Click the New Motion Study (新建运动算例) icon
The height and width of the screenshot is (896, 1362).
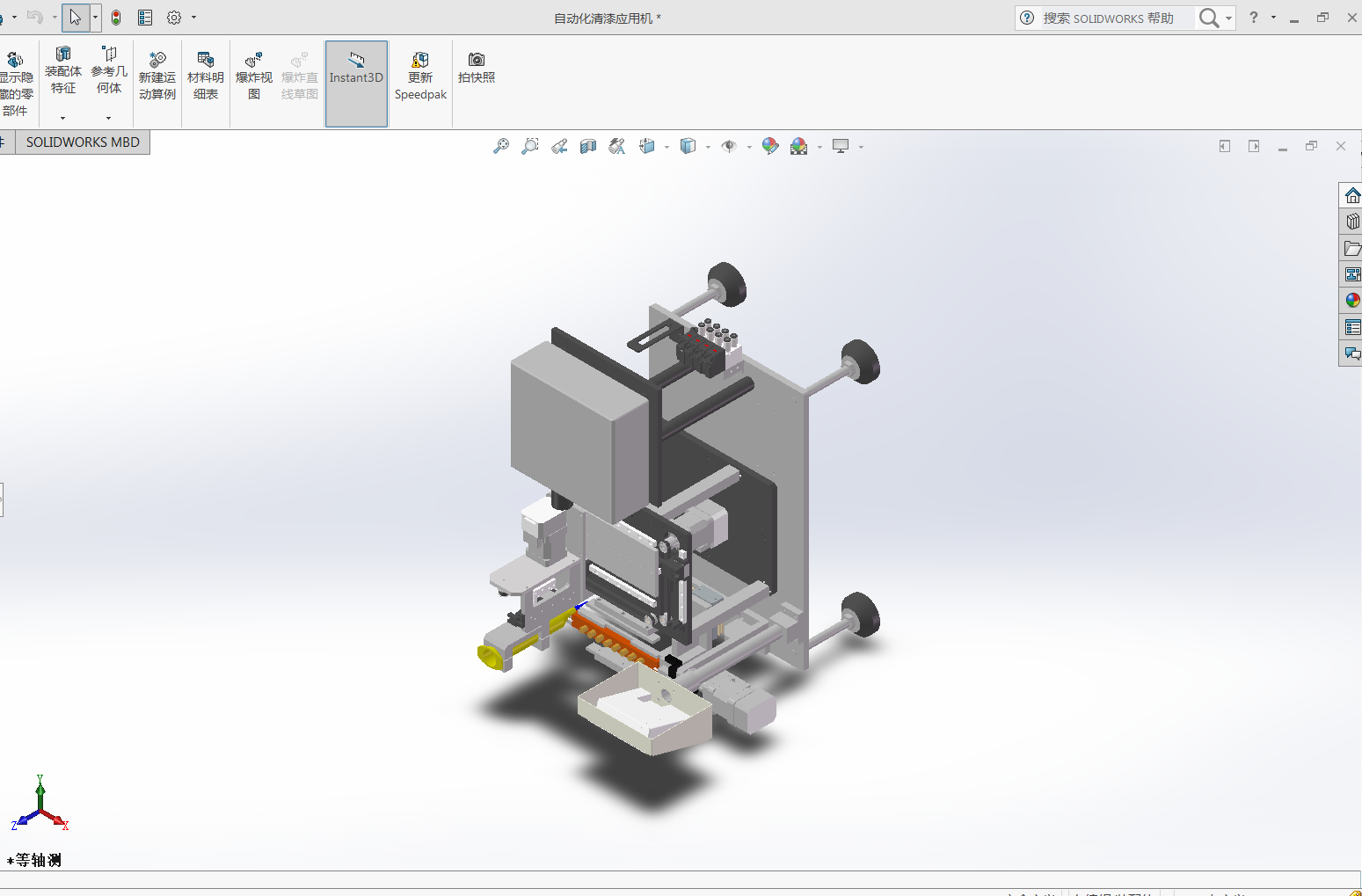pos(157,77)
